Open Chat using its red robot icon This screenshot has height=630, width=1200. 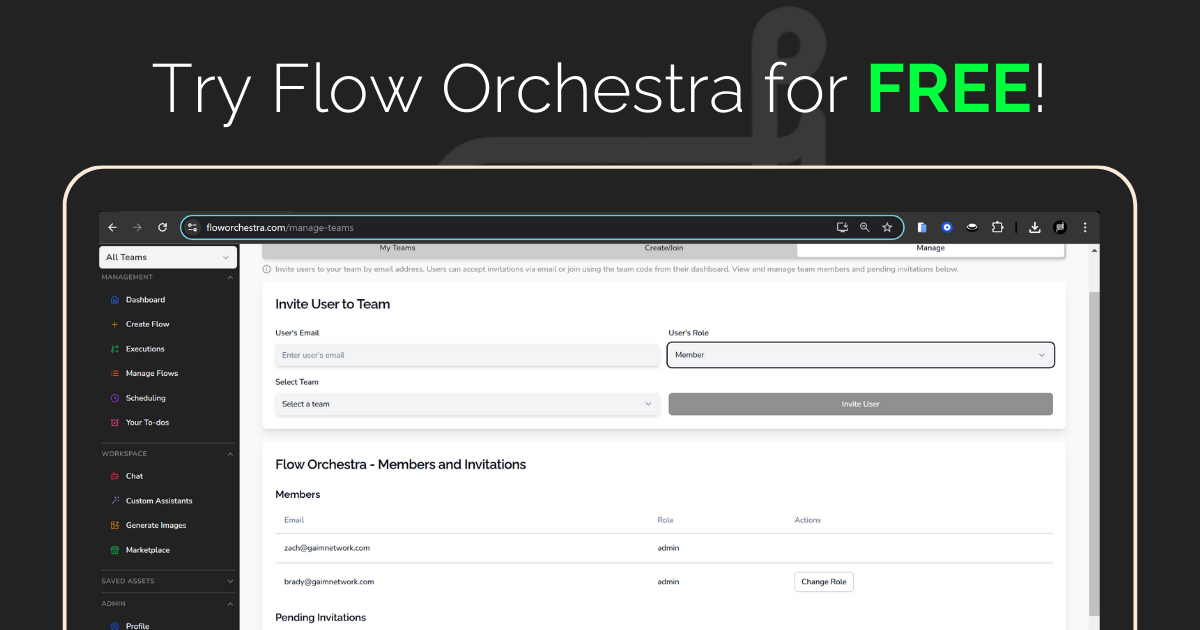point(115,476)
